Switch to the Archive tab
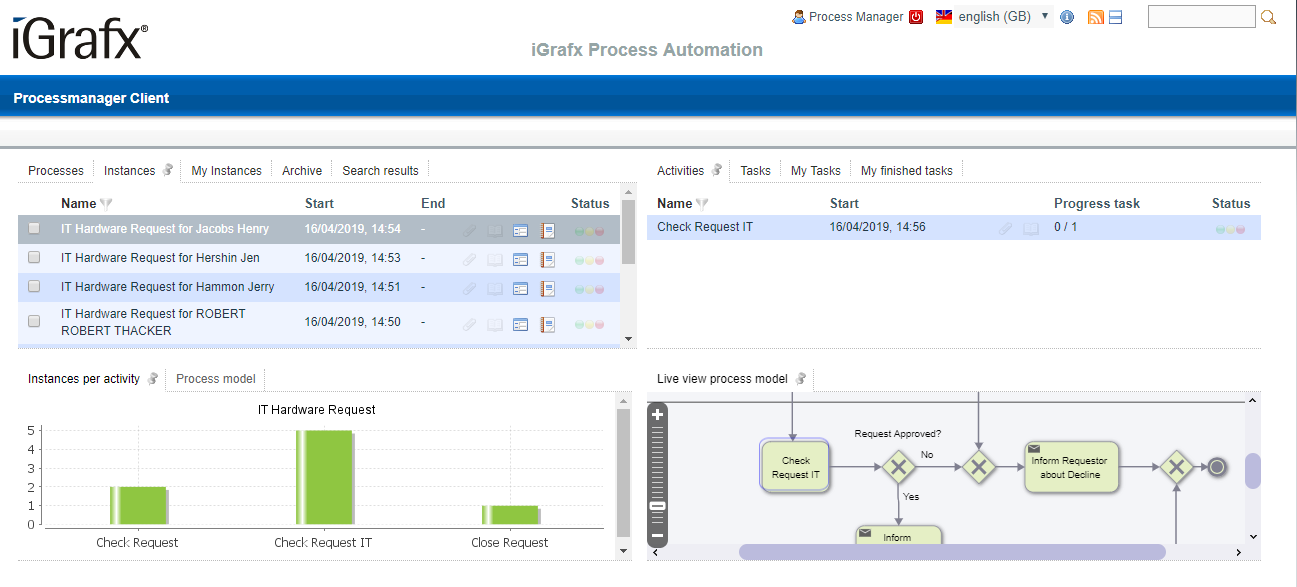The height and width of the screenshot is (587, 1297). pyautogui.click(x=302, y=171)
